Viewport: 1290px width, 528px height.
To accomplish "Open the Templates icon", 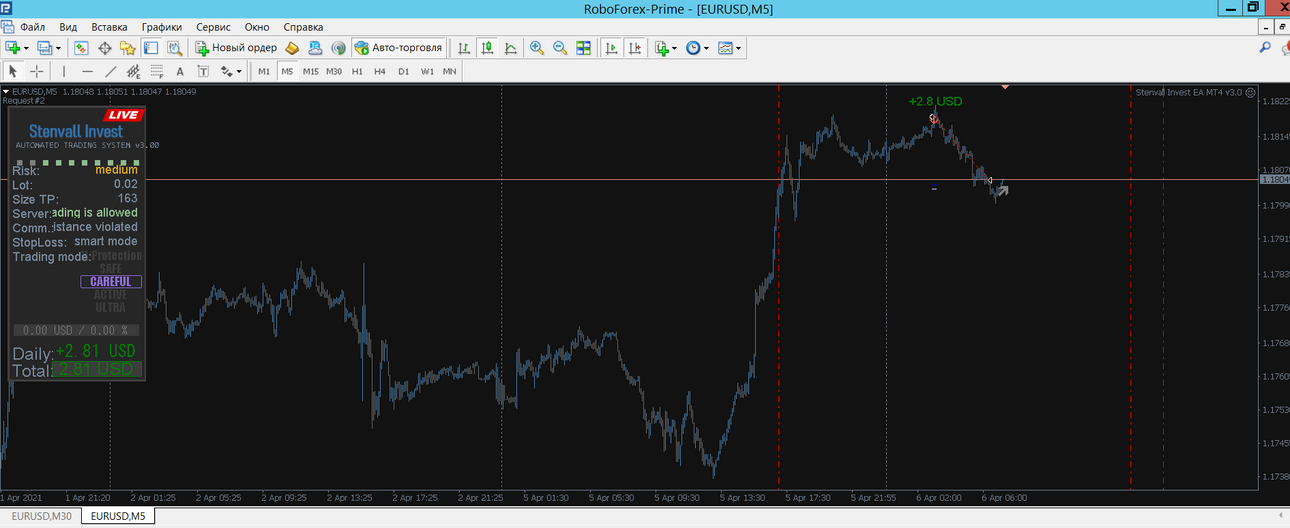I will coord(726,47).
